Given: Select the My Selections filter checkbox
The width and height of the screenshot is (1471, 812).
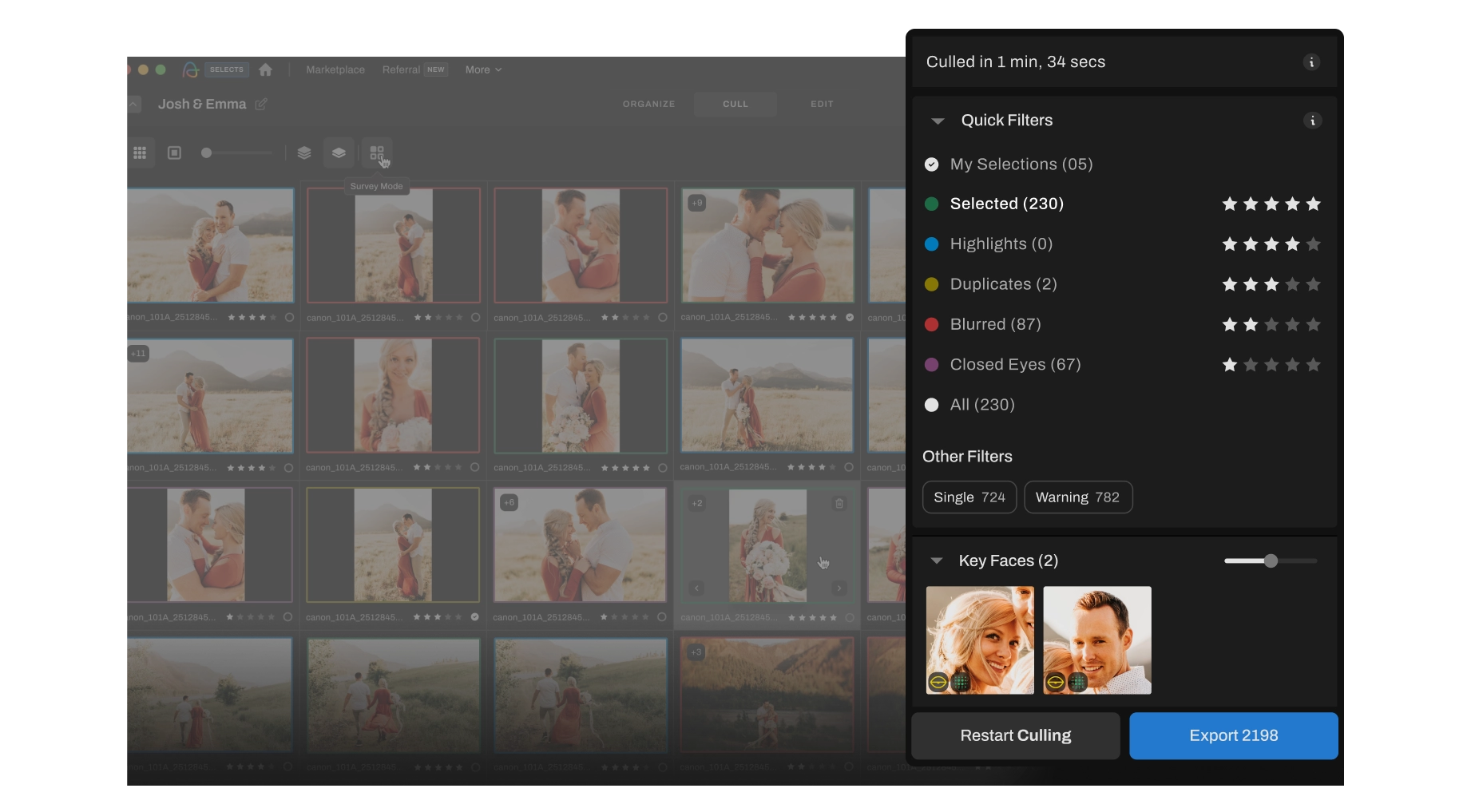Looking at the screenshot, I should coord(931,164).
